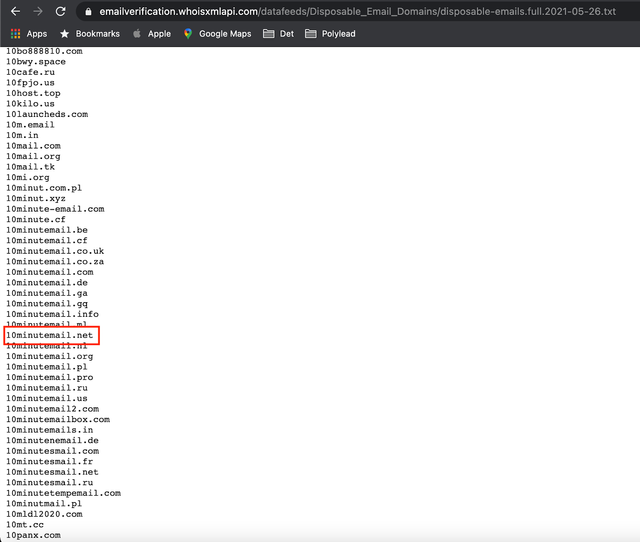Select the line 10minutemails.in
This screenshot has width=640, height=542.
(x=50, y=430)
